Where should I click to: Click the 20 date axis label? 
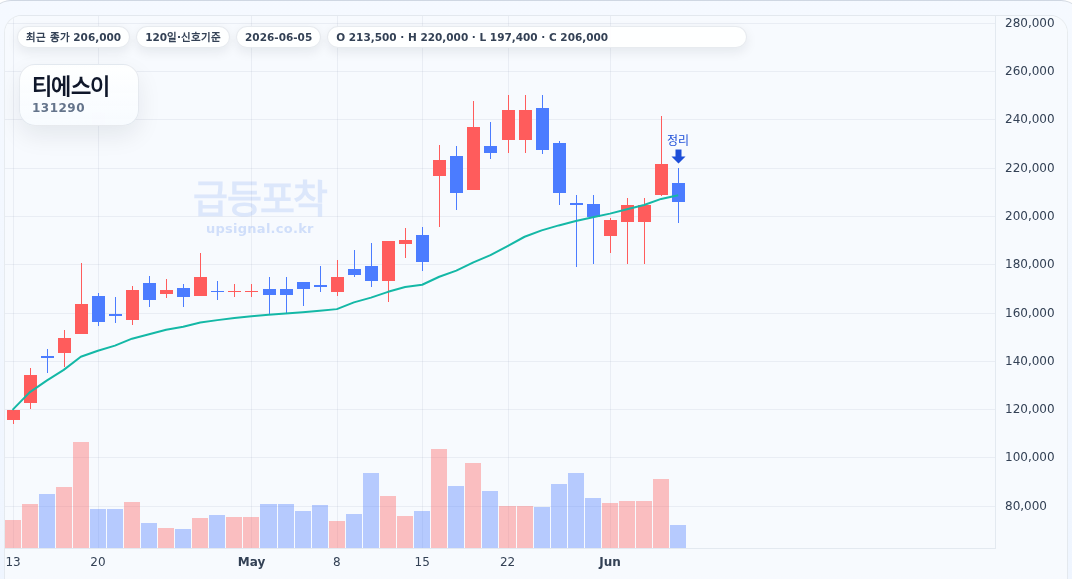click(98, 562)
